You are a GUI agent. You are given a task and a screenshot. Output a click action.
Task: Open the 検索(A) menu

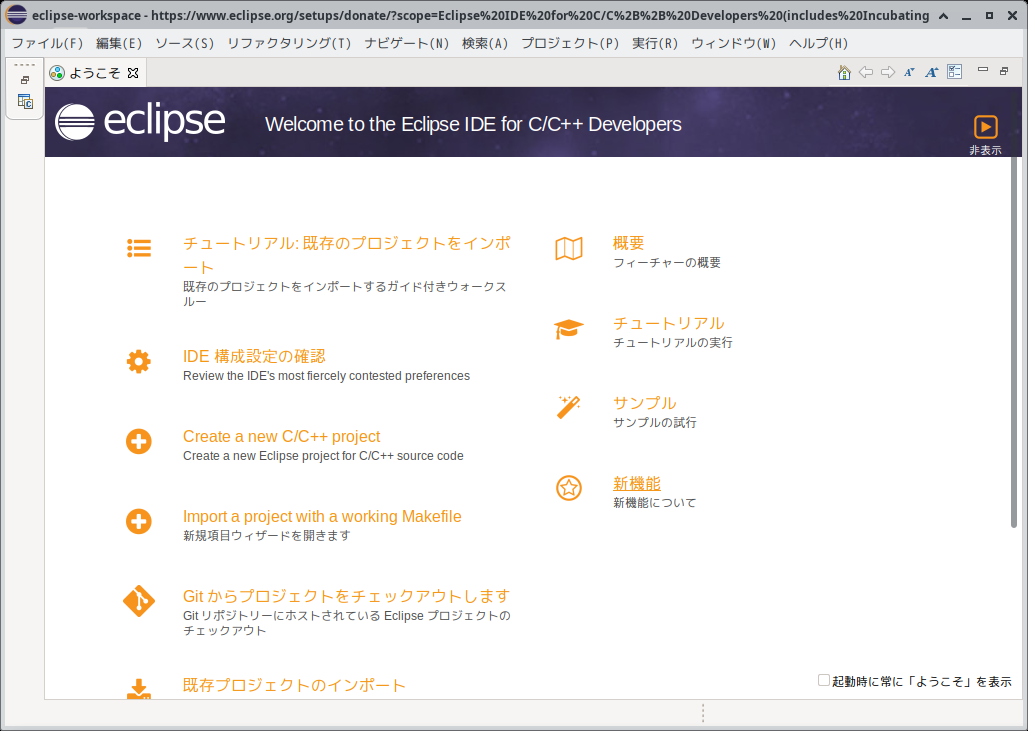coord(484,43)
